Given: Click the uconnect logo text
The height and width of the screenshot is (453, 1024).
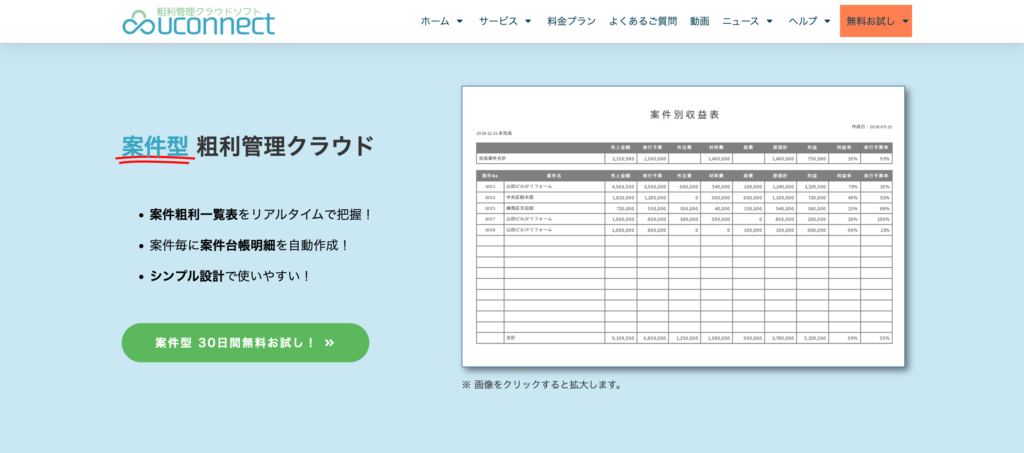Looking at the screenshot, I should 218,25.
